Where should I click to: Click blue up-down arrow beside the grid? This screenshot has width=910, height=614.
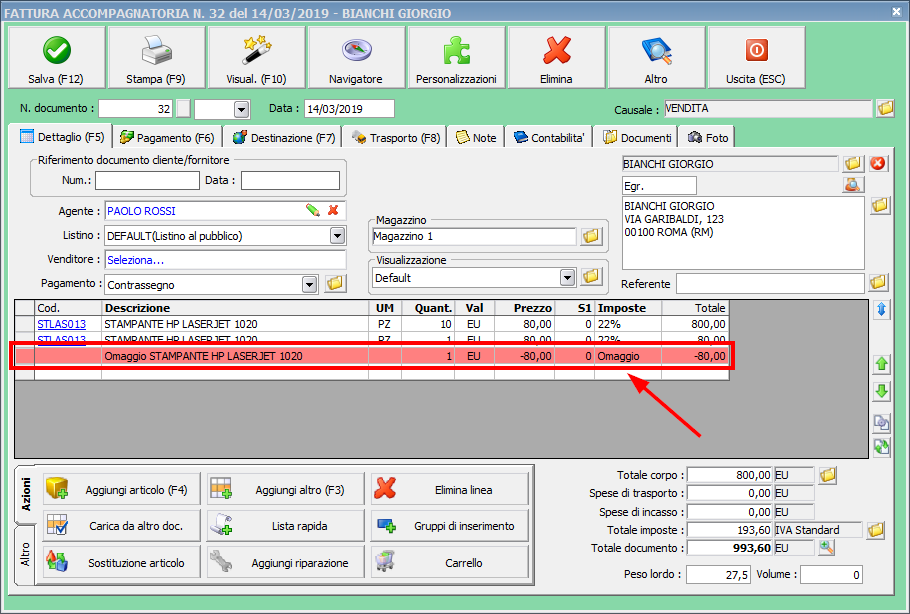tap(882, 309)
